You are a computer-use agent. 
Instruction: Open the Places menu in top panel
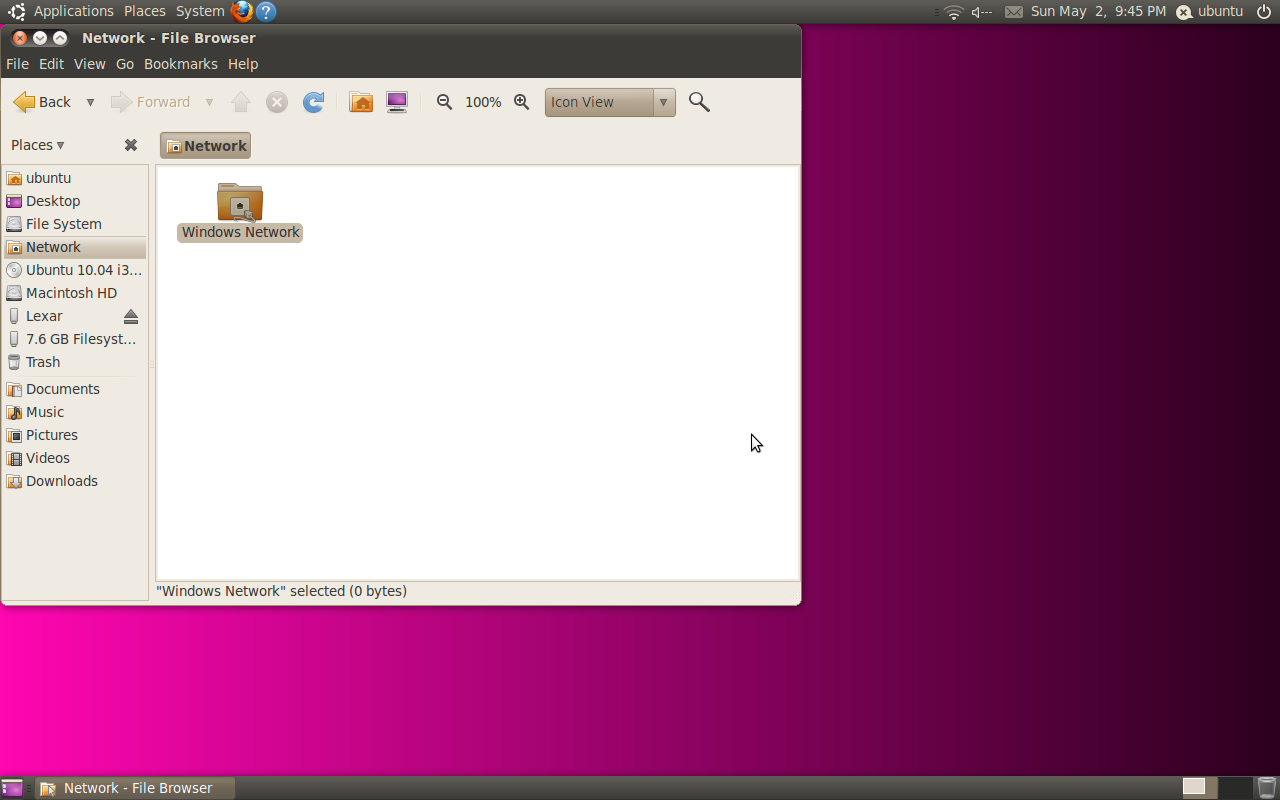145,11
